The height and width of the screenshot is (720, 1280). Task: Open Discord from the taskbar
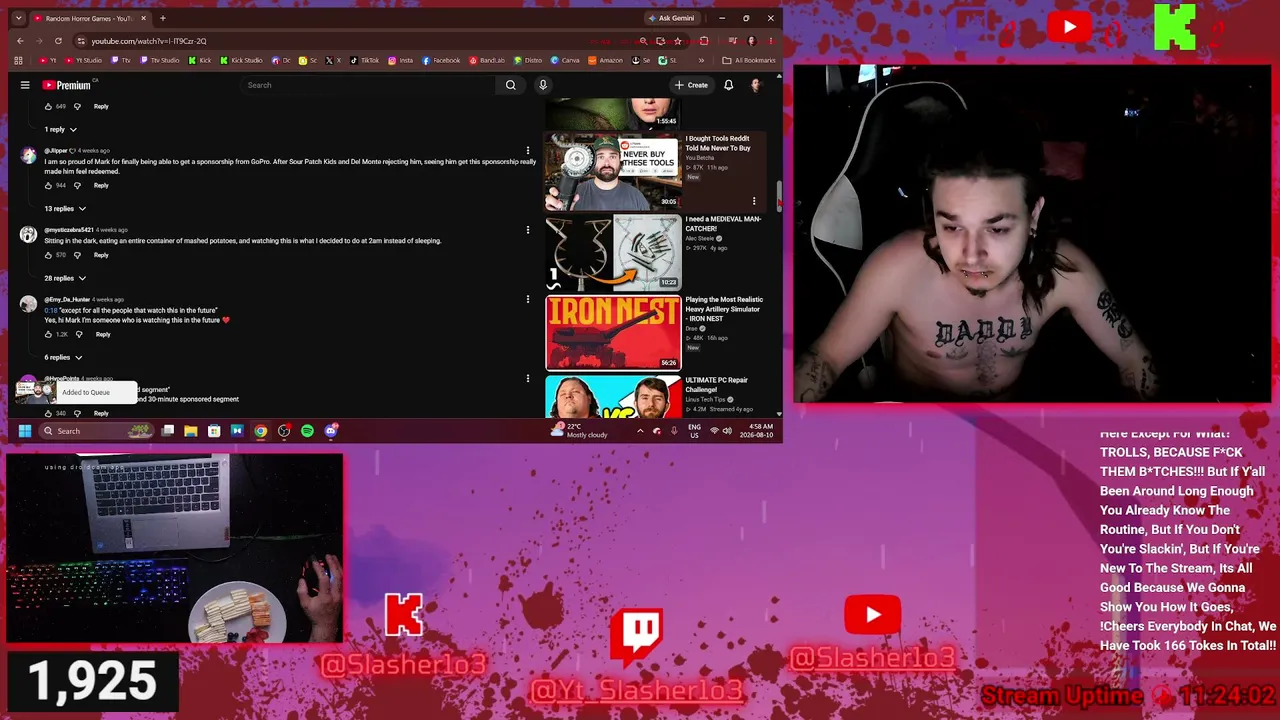click(x=331, y=431)
